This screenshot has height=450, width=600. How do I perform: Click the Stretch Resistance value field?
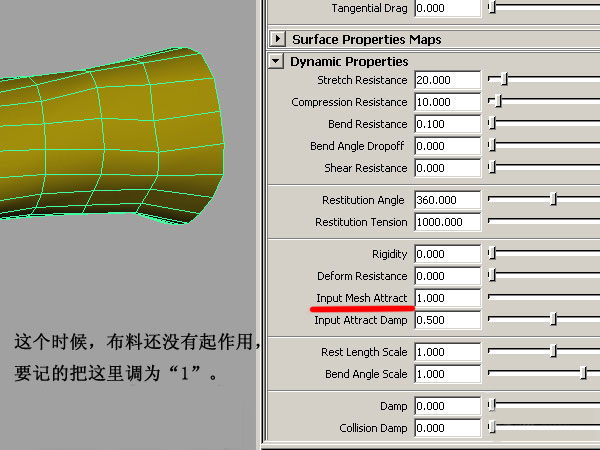(447, 80)
